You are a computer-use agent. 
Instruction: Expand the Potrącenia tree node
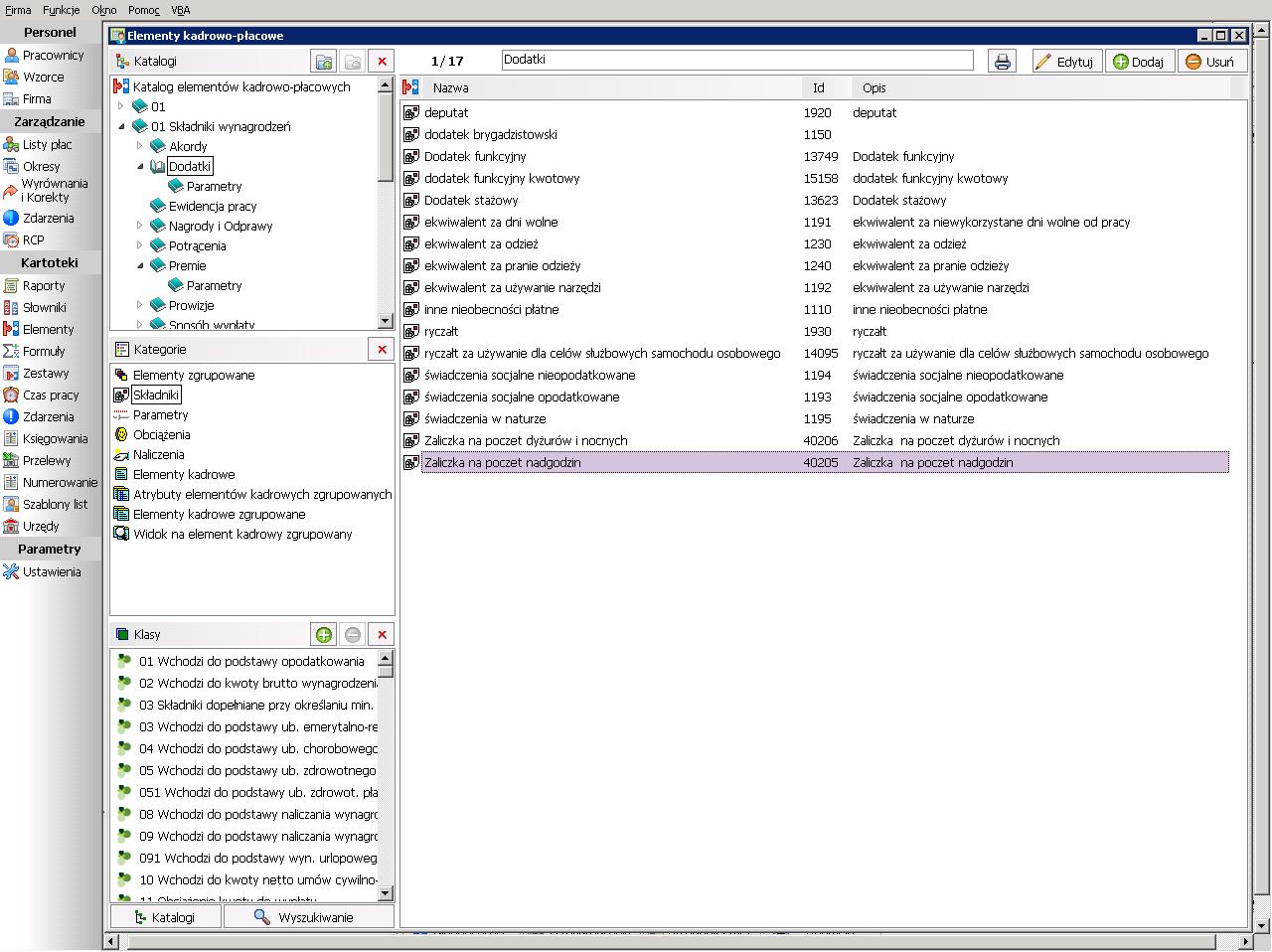click(140, 245)
